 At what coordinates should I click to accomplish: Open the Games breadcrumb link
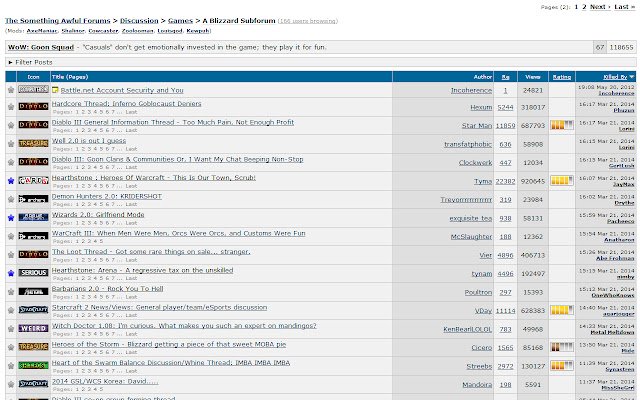(180, 20)
